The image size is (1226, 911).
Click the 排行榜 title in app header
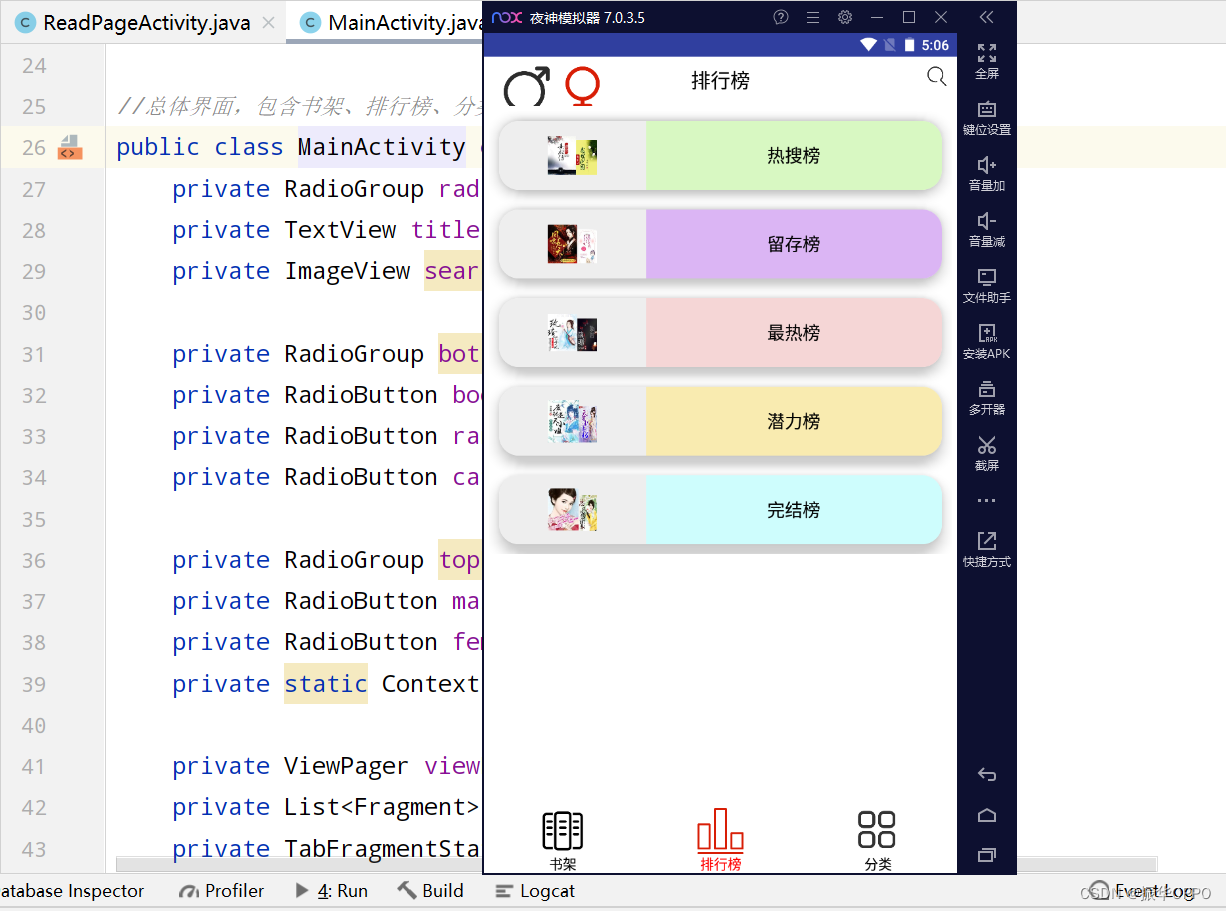(x=720, y=81)
